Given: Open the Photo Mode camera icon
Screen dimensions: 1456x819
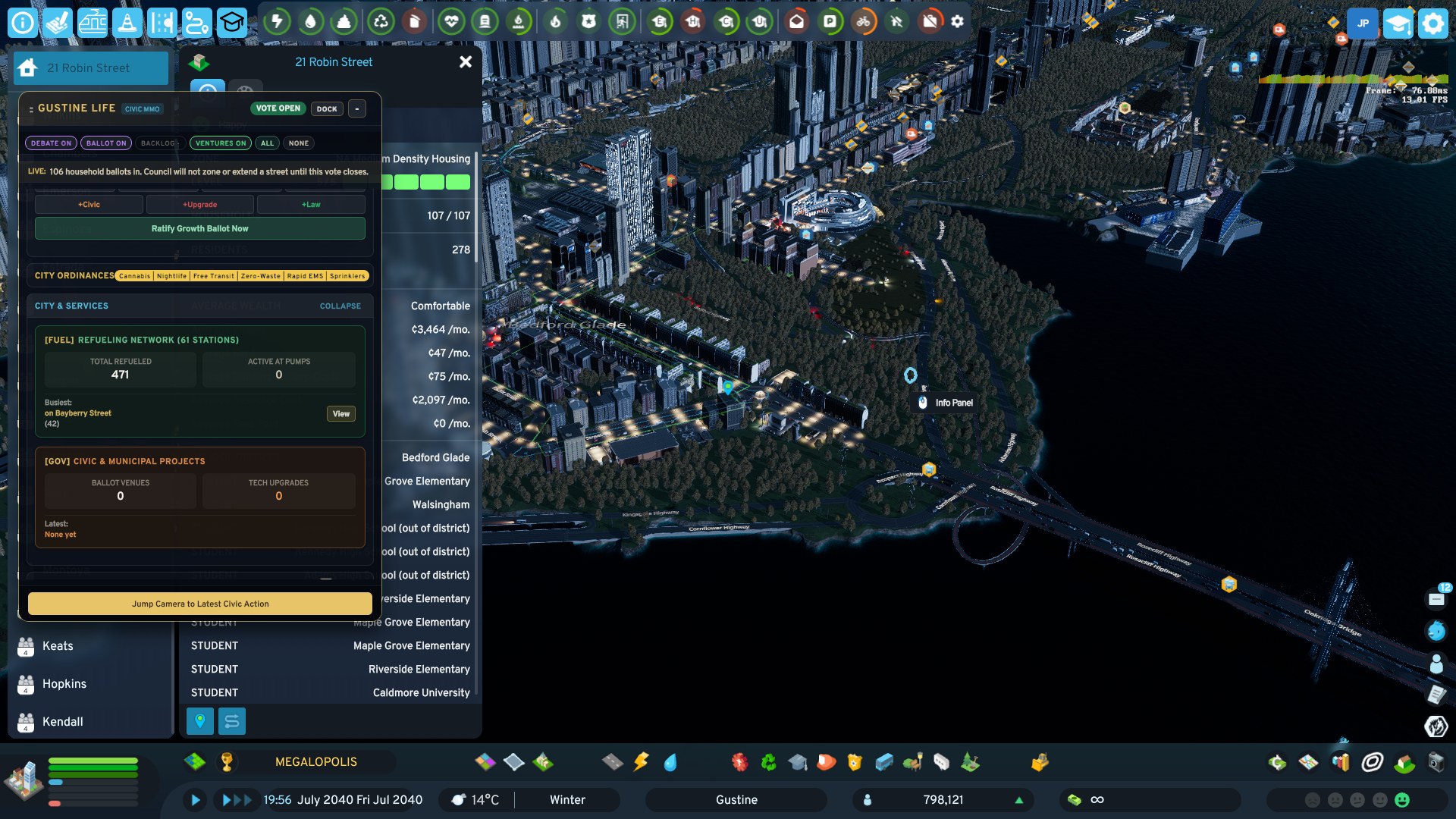Looking at the screenshot, I should (x=1436, y=761).
